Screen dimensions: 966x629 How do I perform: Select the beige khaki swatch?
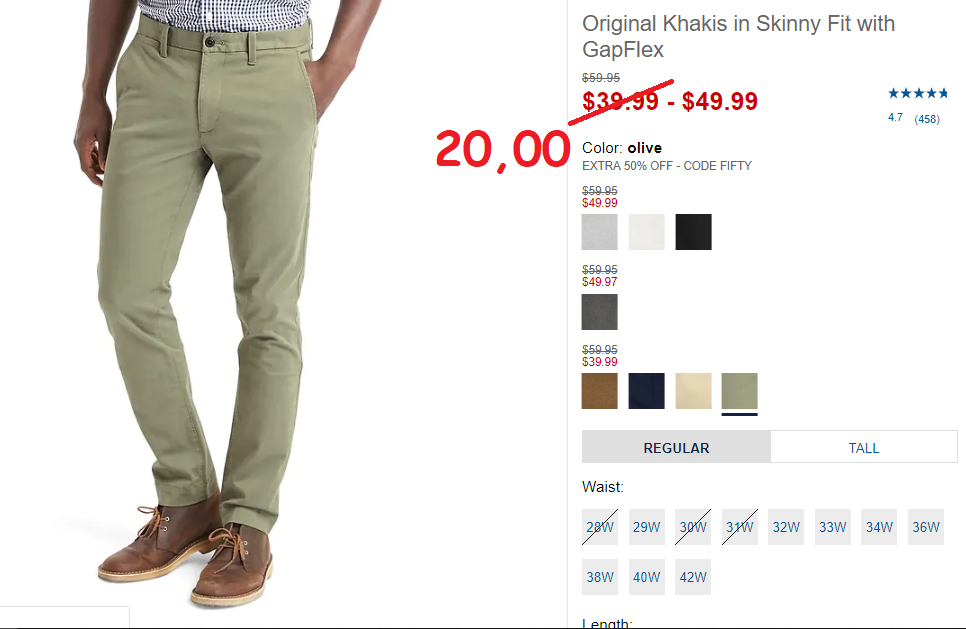[x=693, y=391]
